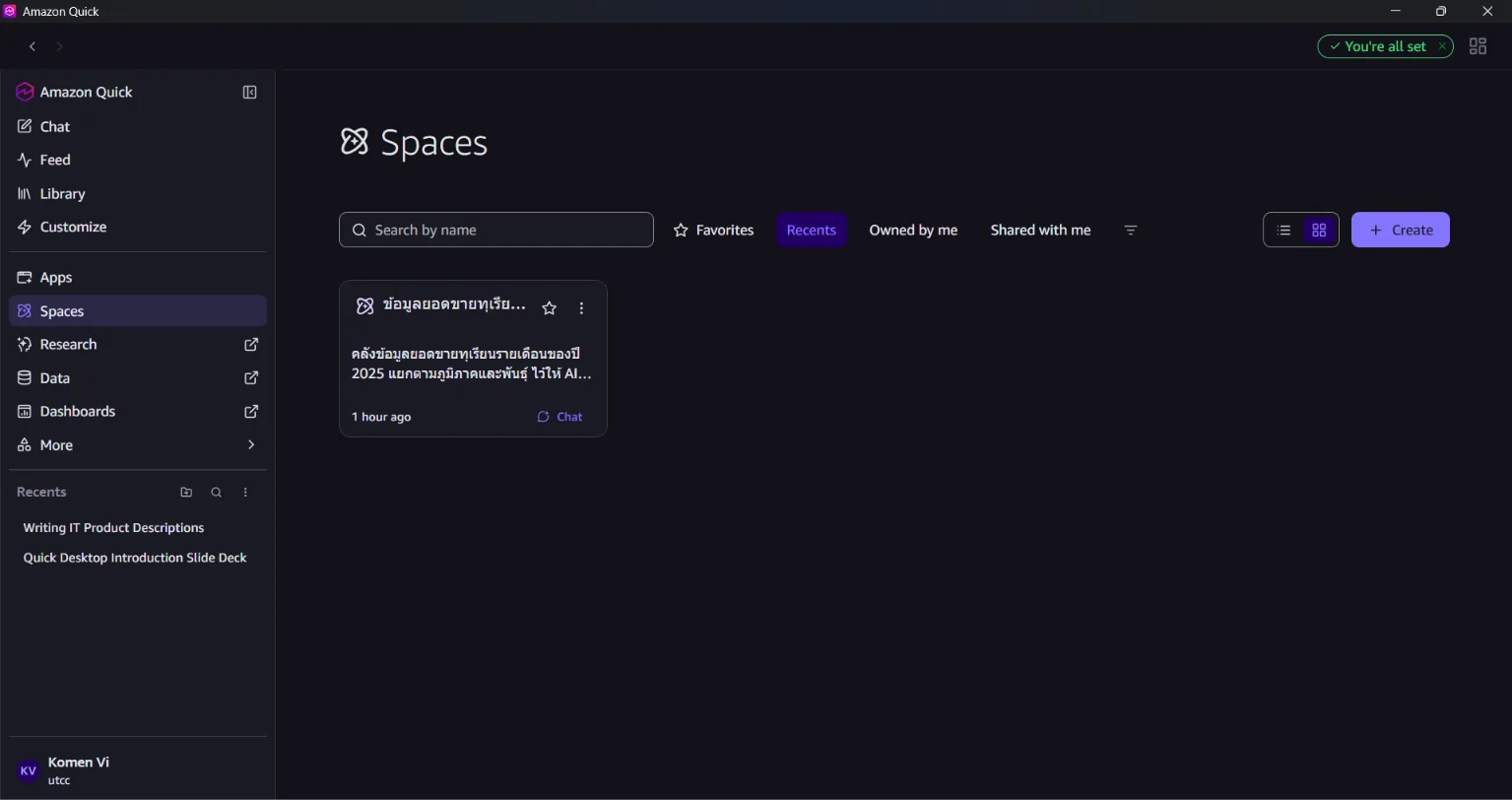
Task: Create a new space
Action: [x=1400, y=231]
